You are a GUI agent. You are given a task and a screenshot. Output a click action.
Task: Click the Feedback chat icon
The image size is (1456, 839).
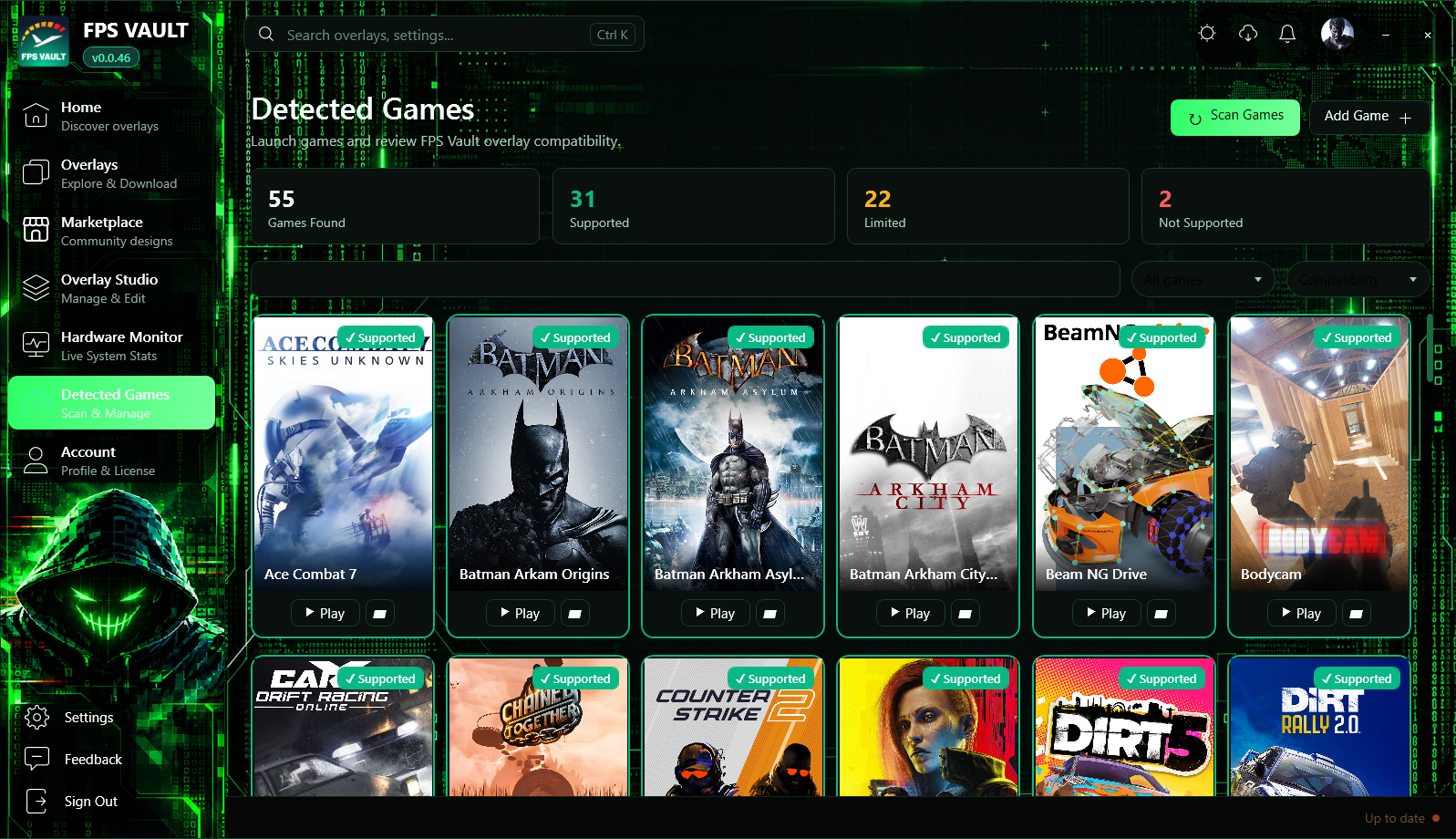(37, 759)
